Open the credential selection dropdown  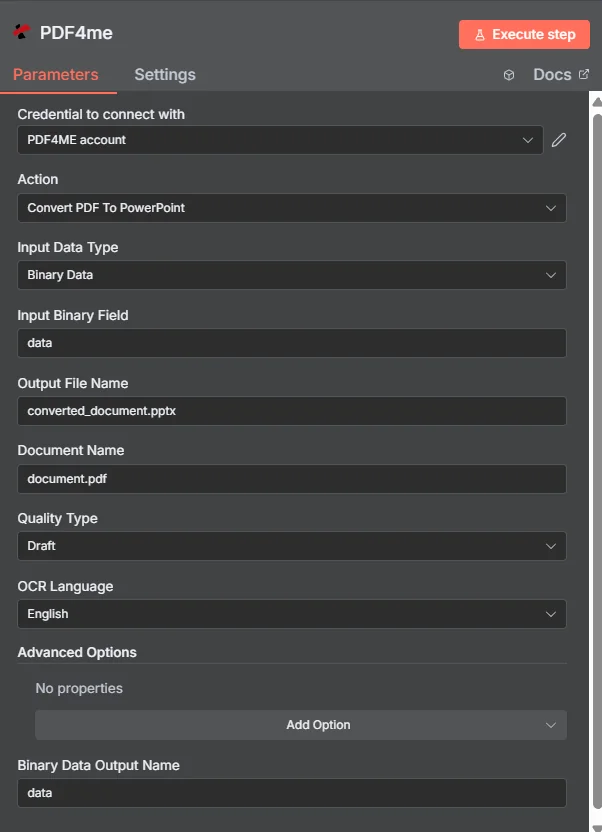280,140
